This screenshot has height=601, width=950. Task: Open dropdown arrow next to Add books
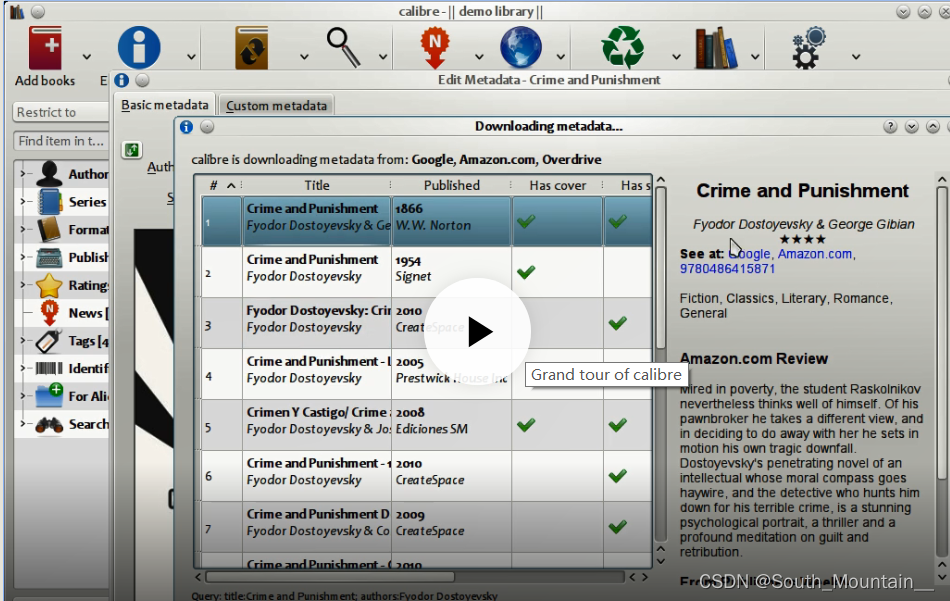(87, 57)
